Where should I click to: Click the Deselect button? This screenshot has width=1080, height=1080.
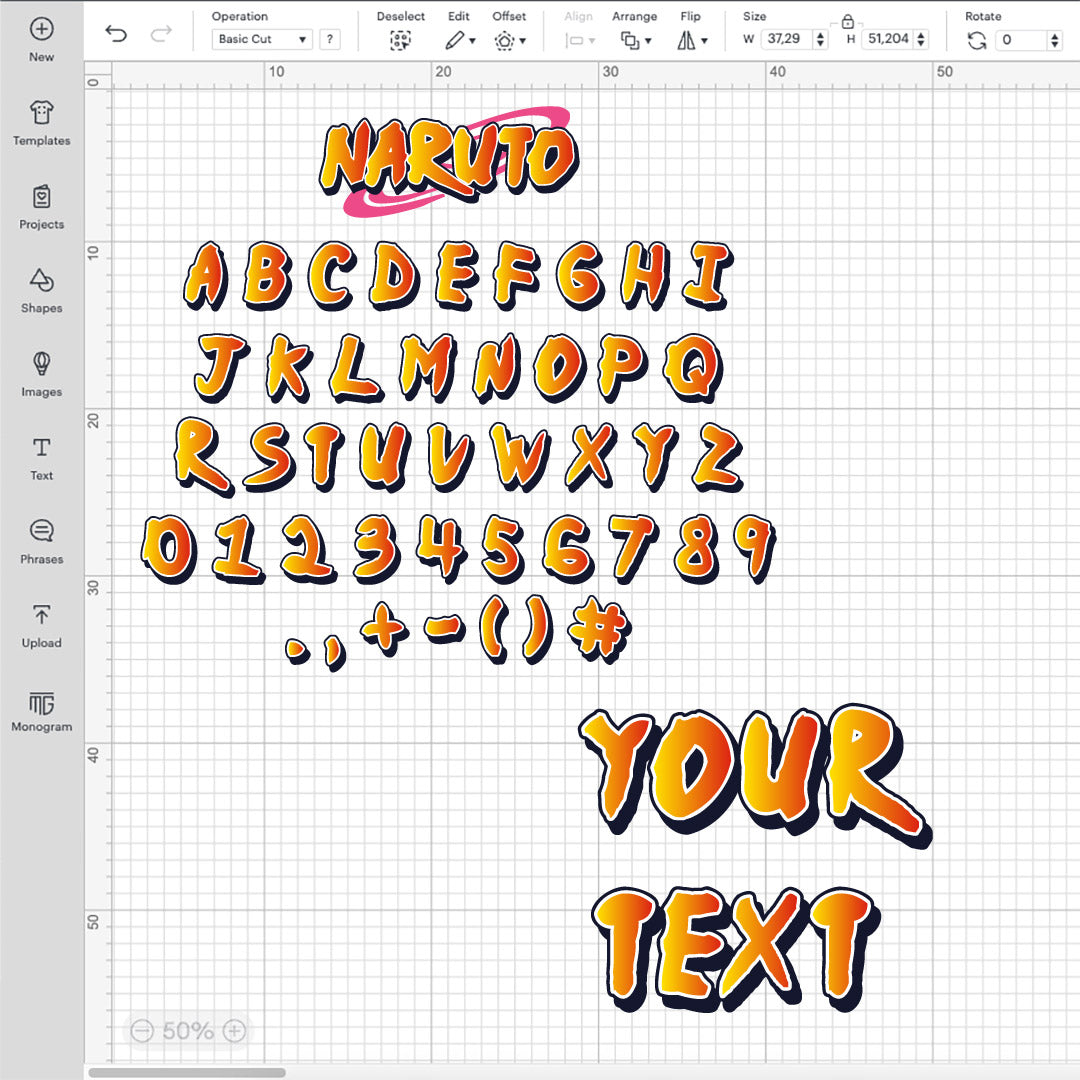point(400,40)
